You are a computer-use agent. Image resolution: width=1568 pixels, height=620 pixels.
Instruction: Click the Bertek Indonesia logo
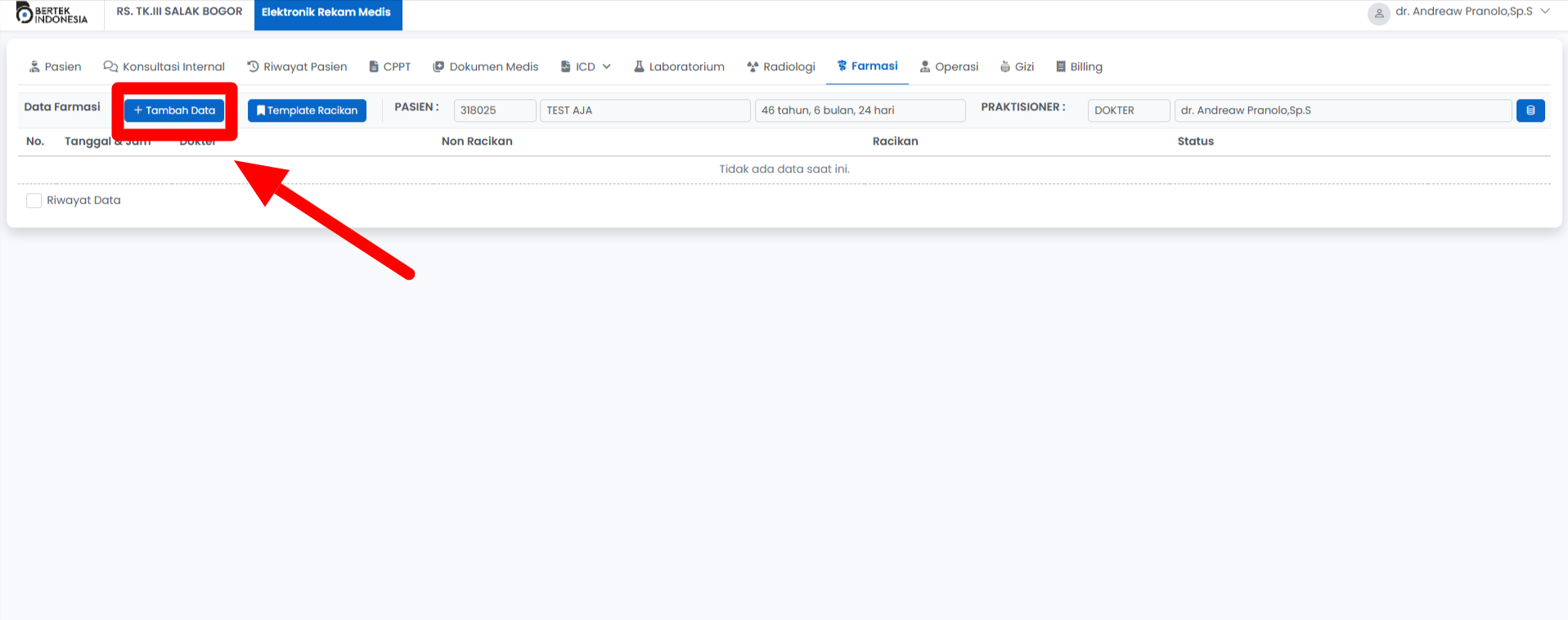coord(52,14)
